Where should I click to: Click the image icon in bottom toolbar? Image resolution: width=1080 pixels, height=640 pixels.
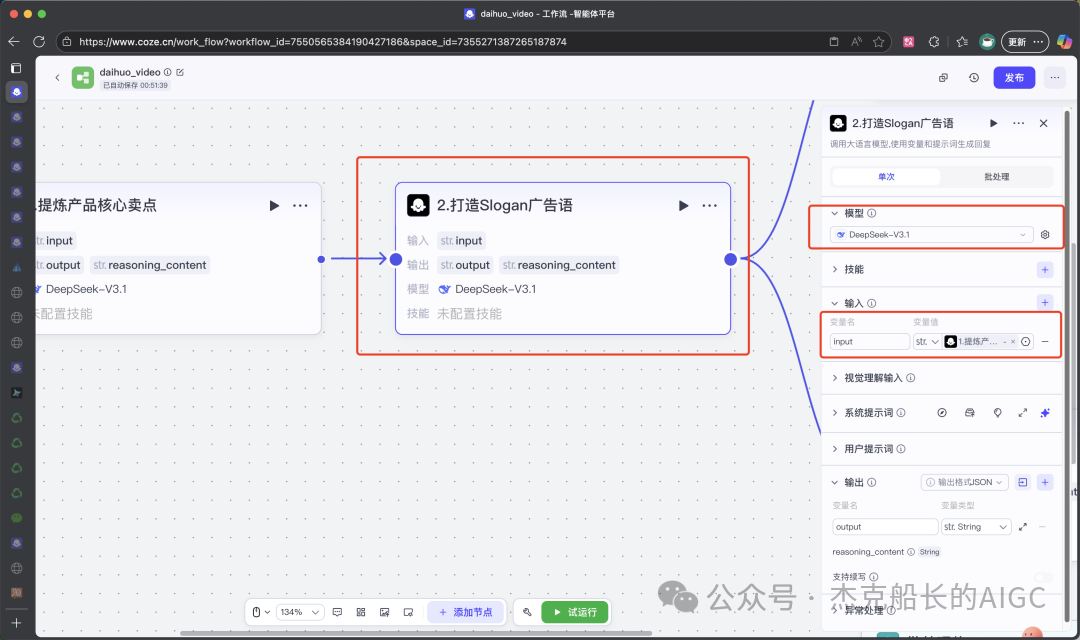[384, 612]
